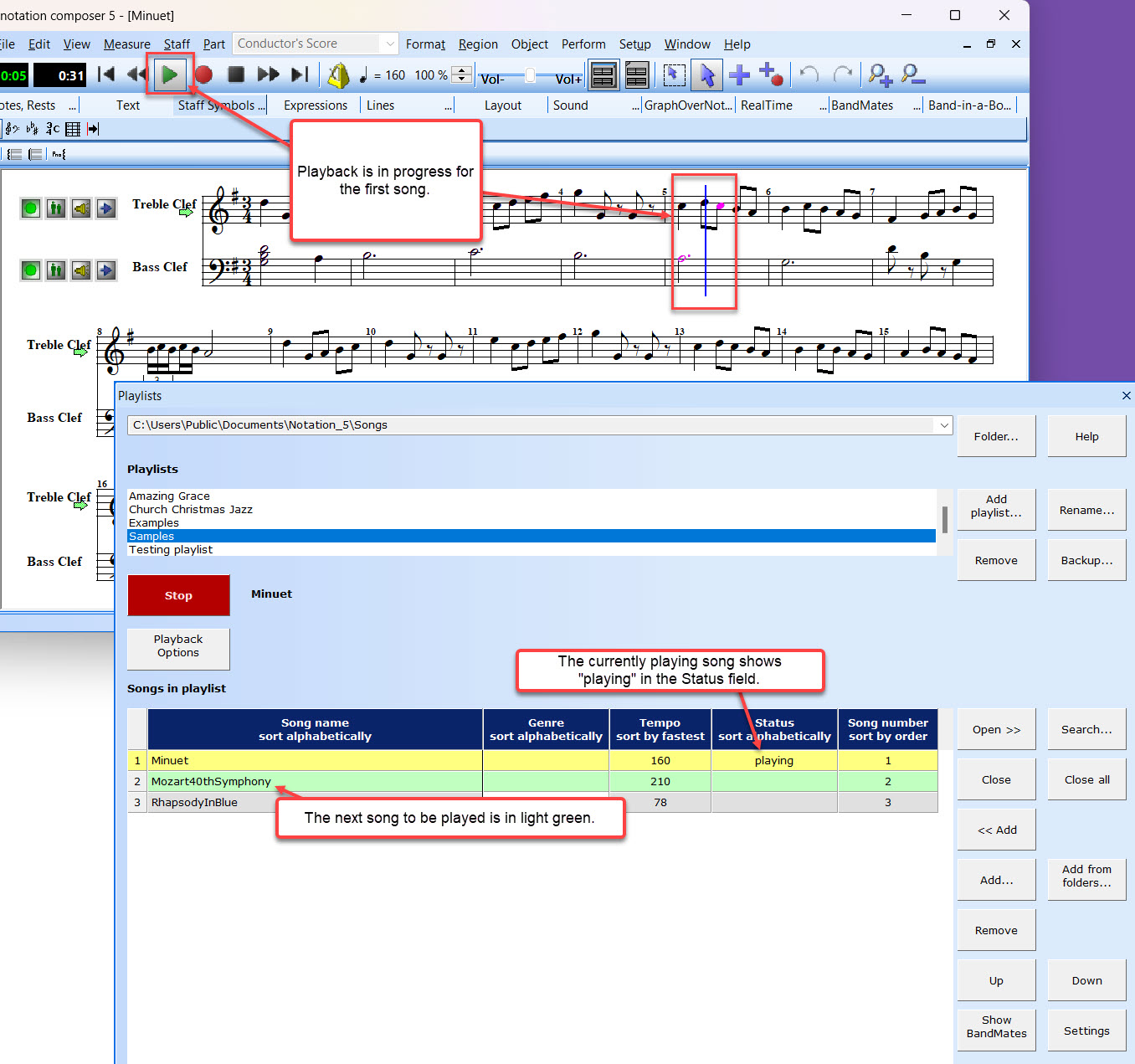Click the green Play button in the toolbar
The width and height of the screenshot is (1135, 1064).
point(170,75)
